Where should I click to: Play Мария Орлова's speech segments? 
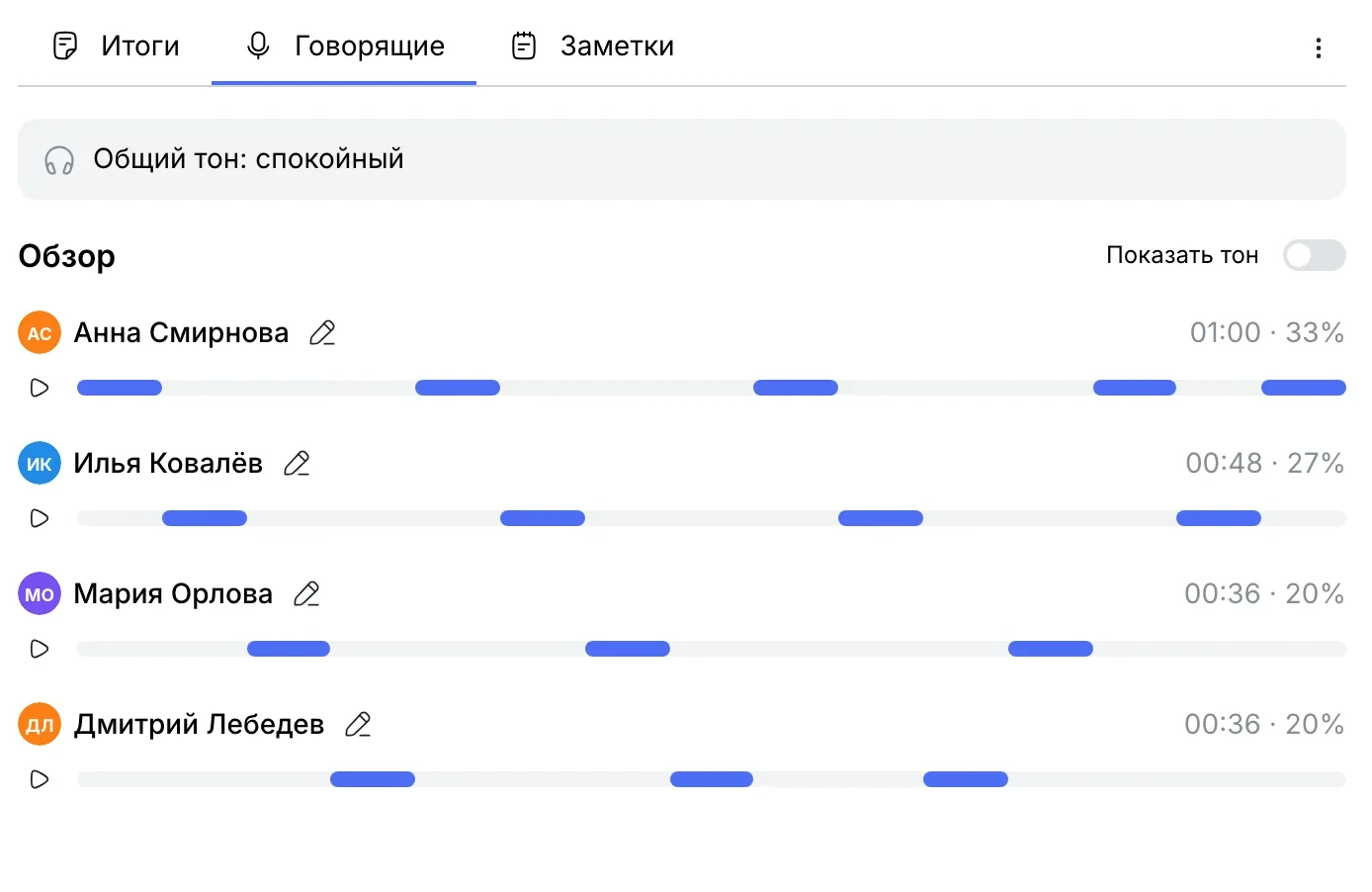point(40,649)
